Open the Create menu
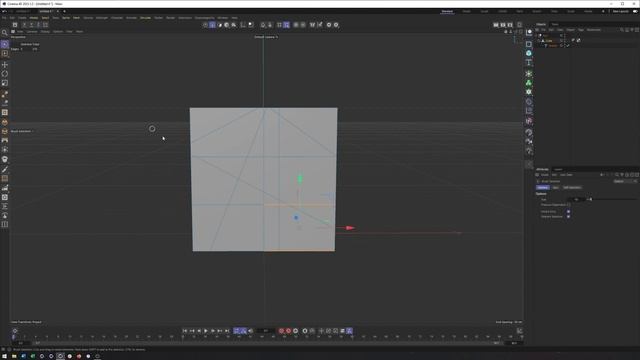640x360 pixels. pyautogui.click(x=22, y=18)
